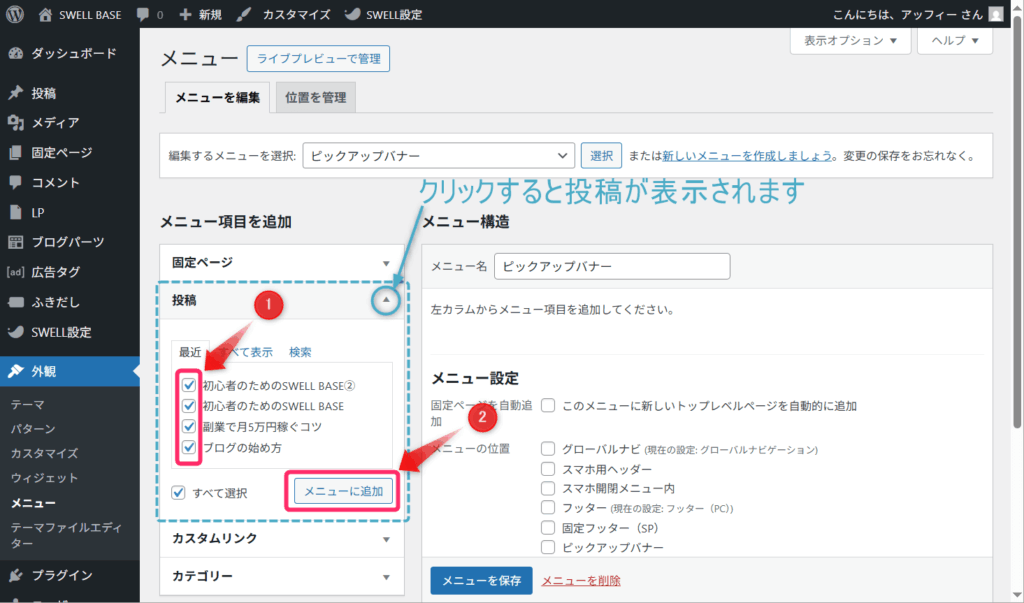The image size is (1024, 603).
Task: Open ヘルプ dropdown
Action: click(x=955, y=41)
